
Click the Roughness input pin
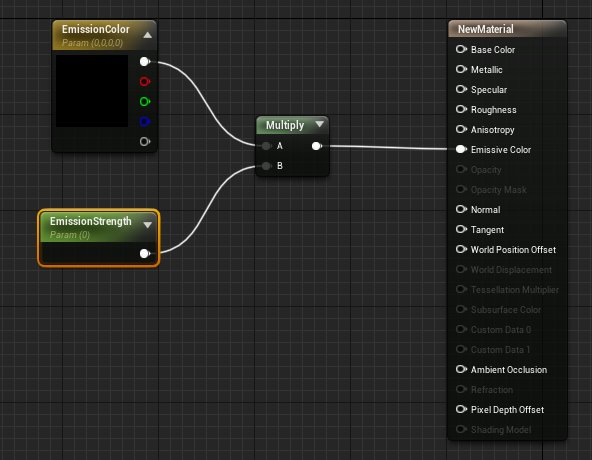[461, 109]
